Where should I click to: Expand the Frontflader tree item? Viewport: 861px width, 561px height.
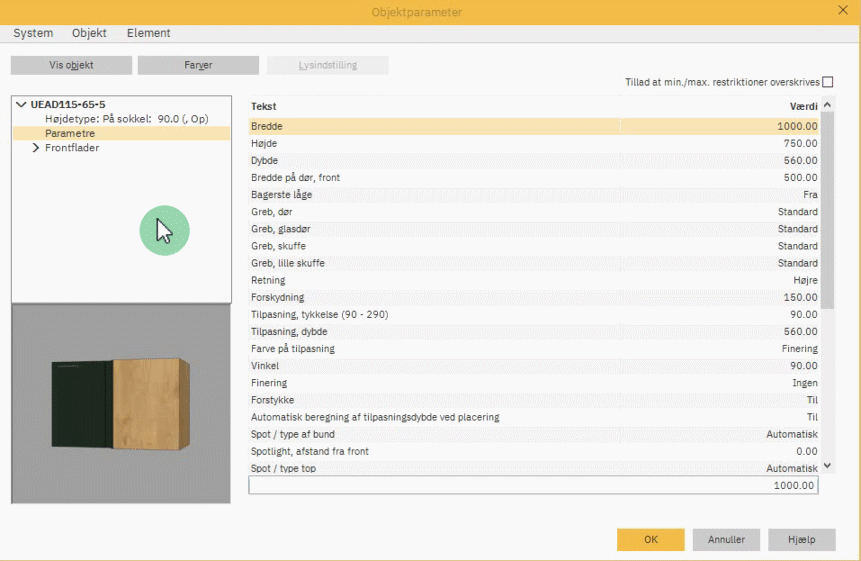pyautogui.click(x=36, y=148)
